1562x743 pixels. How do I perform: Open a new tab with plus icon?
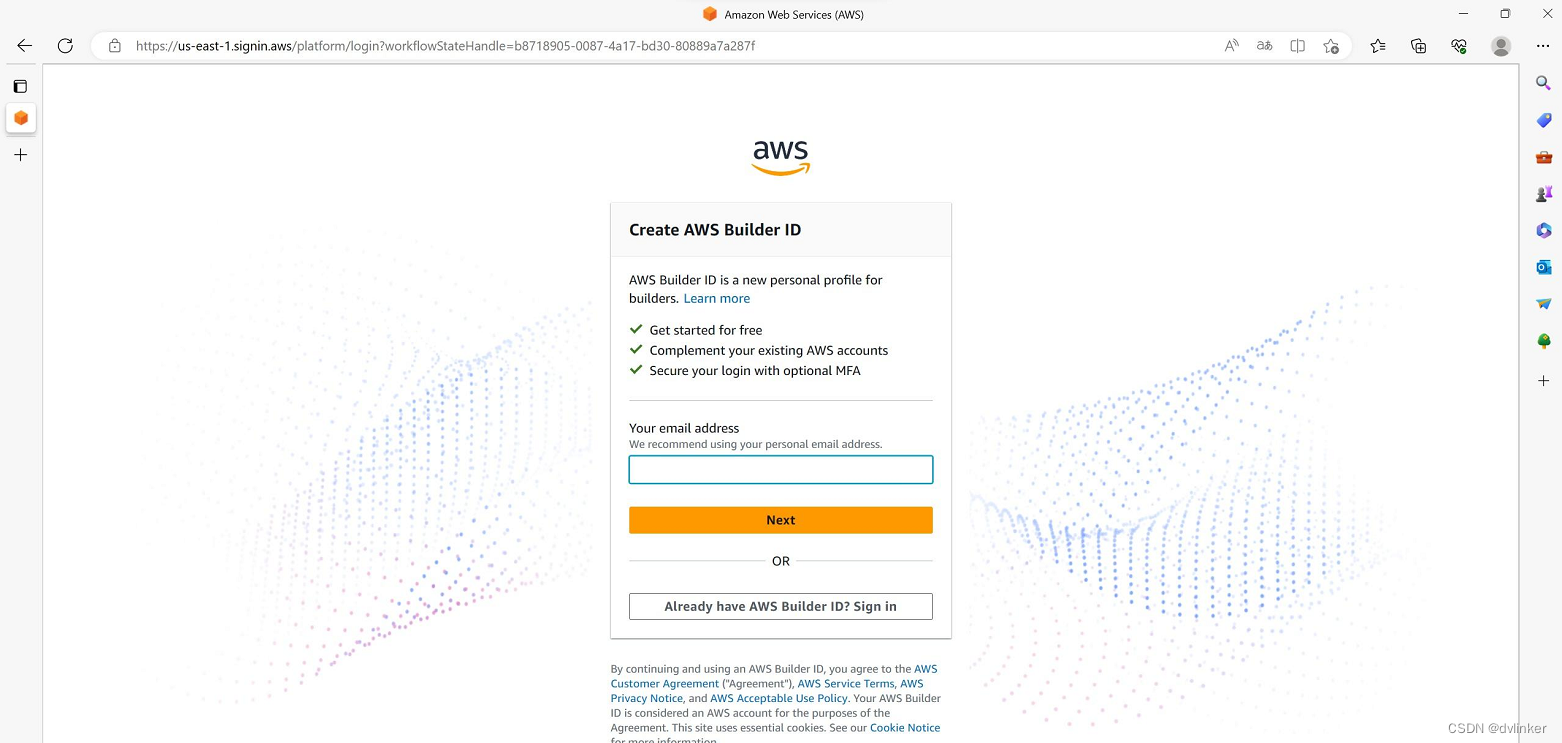point(20,155)
